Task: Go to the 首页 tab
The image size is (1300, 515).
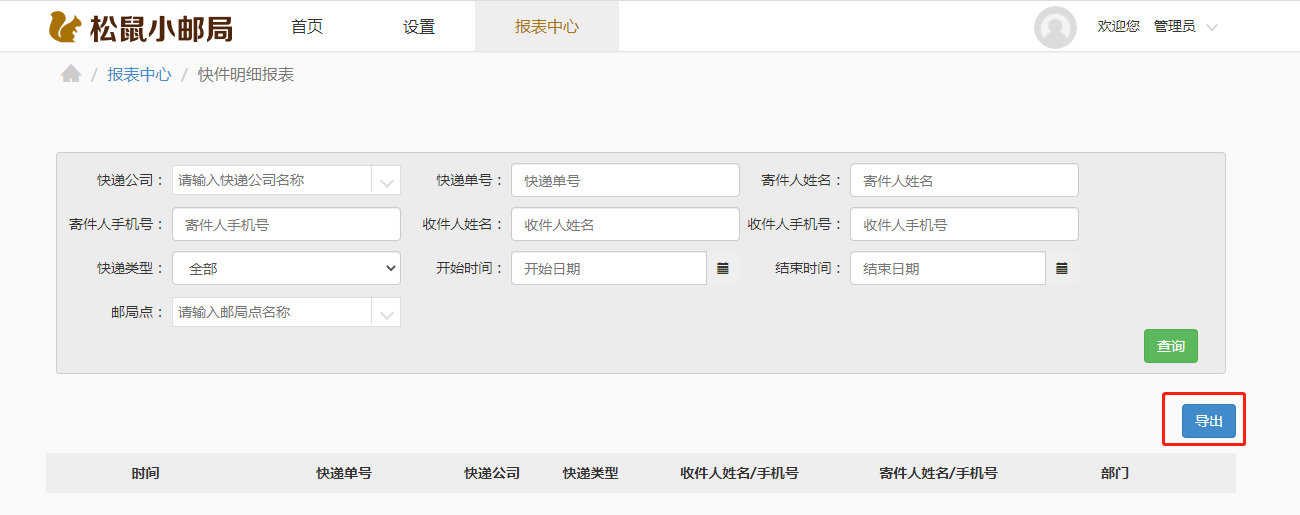Action: (x=307, y=27)
